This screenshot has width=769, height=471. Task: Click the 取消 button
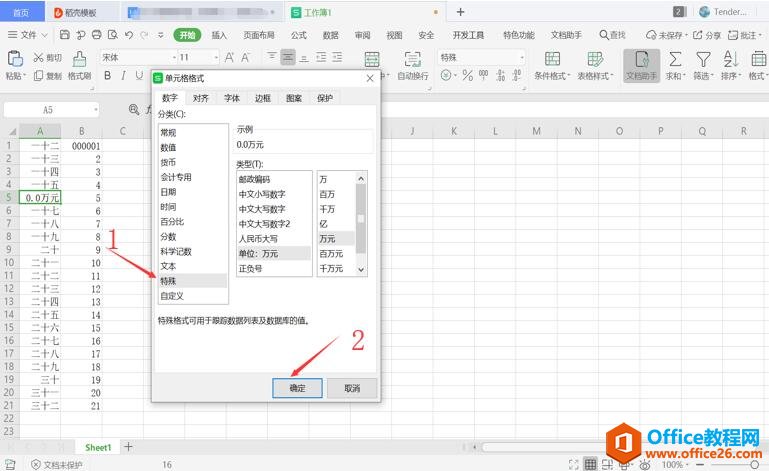[x=352, y=388]
